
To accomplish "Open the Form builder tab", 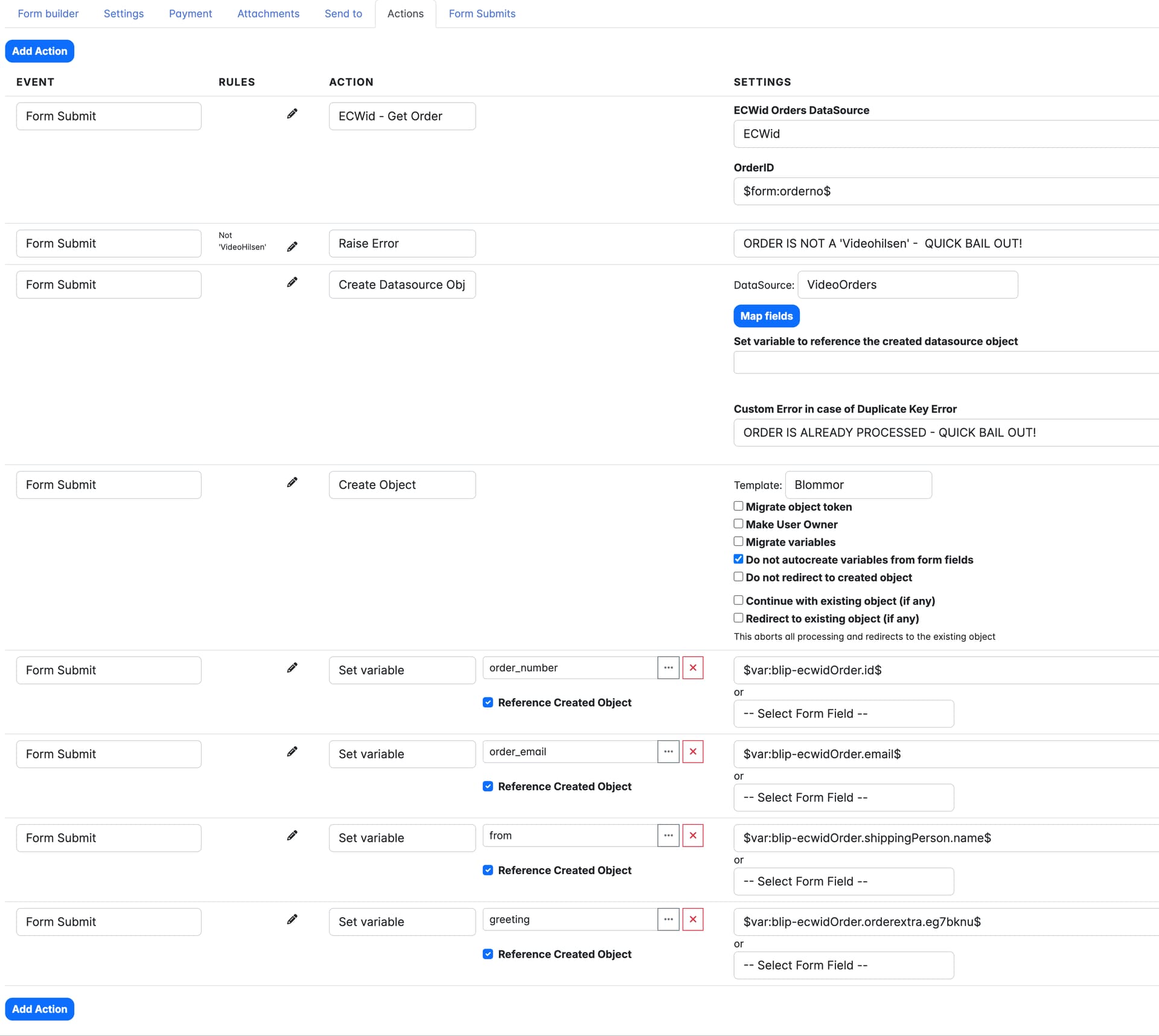I will coord(48,13).
